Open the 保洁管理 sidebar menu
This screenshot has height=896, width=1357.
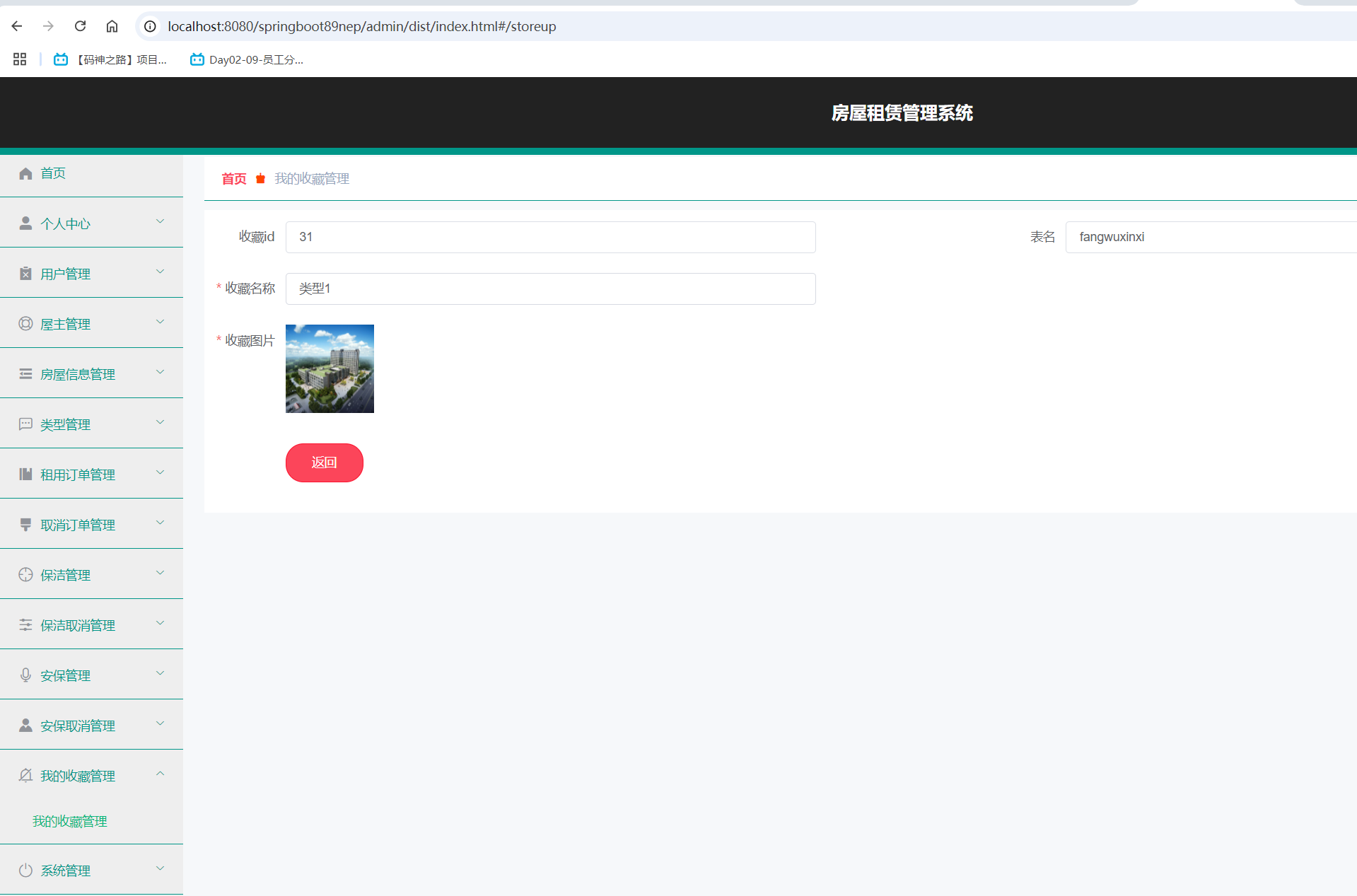(65, 575)
